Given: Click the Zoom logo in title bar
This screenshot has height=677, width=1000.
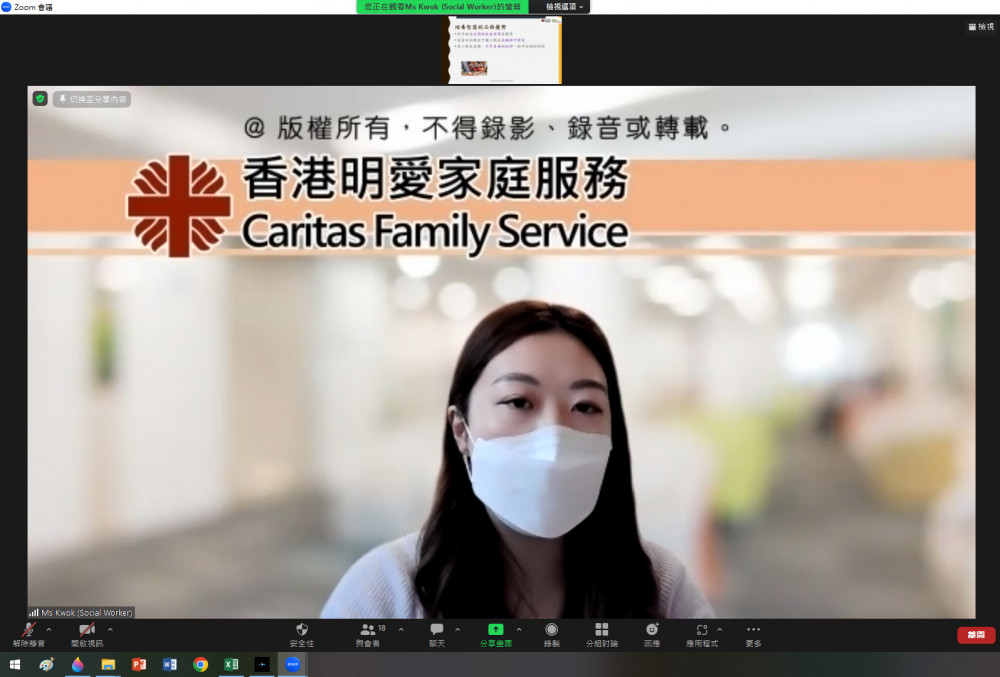Looking at the screenshot, I should pyautogui.click(x=6, y=6).
